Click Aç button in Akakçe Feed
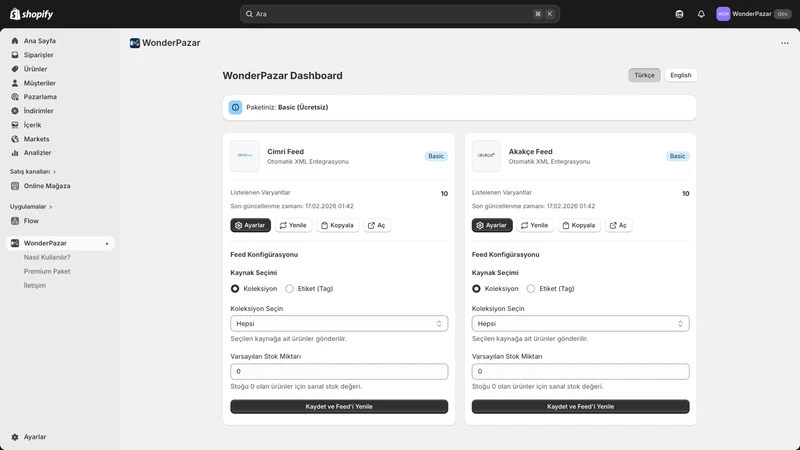 pyautogui.click(x=618, y=225)
